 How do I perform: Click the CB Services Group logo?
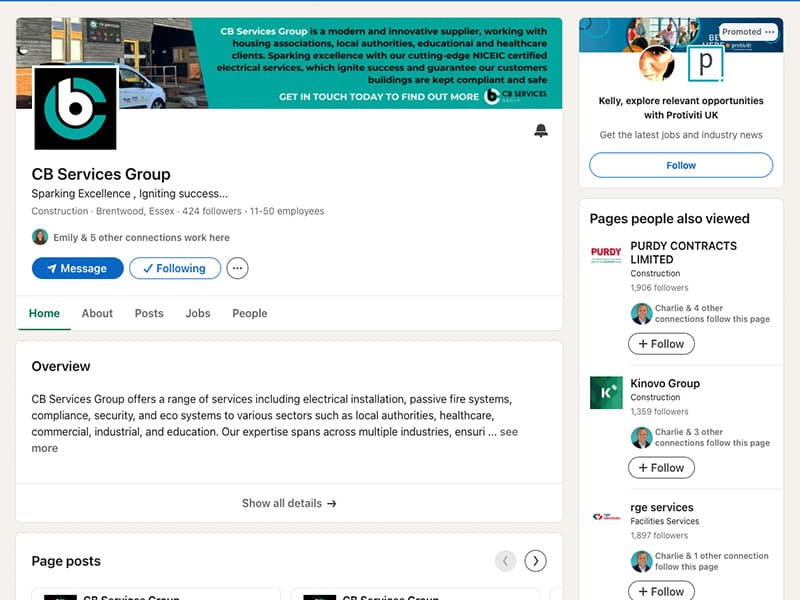coord(76,108)
